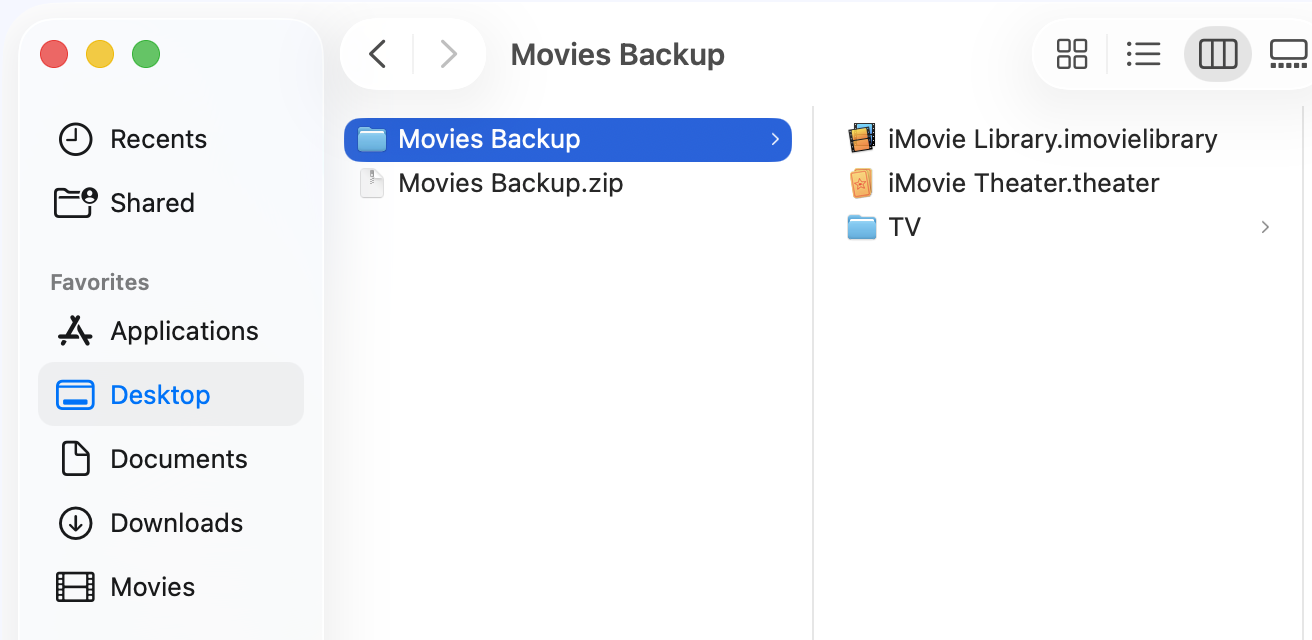Select the TV folder
Image resolution: width=1312 pixels, height=640 pixels.
tap(904, 227)
